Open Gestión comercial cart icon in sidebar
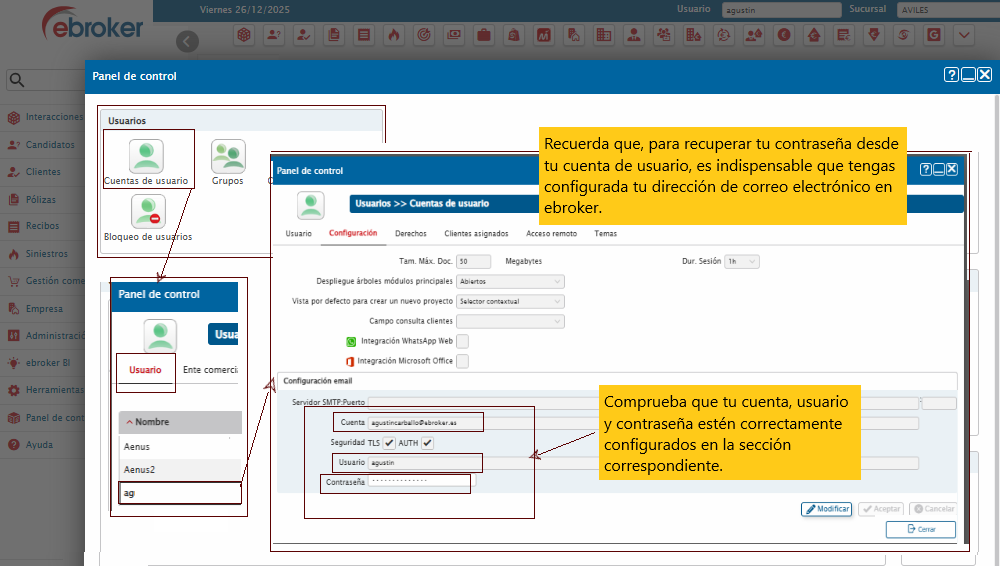The width and height of the screenshot is (1000, 566). (13, 281)
